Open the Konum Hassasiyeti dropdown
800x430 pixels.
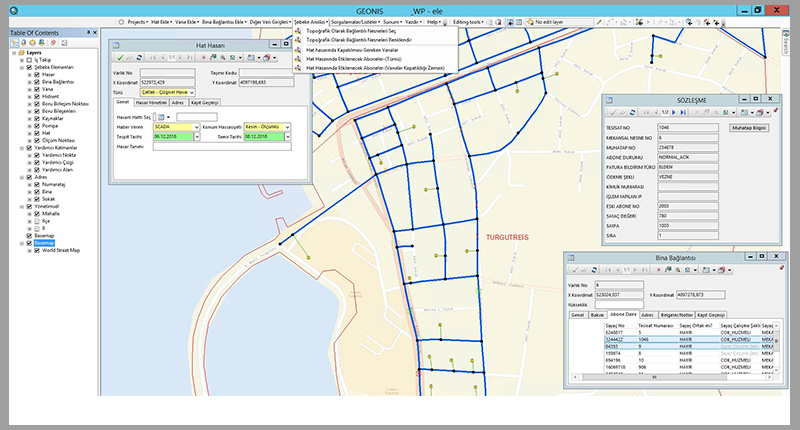[287, 127]
